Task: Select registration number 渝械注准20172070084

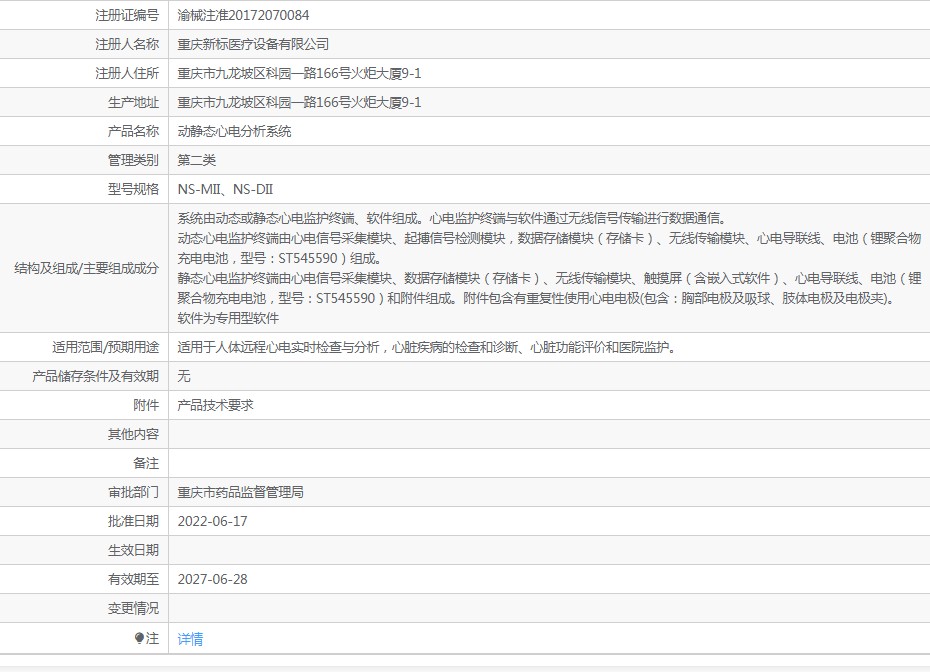Action: 243,15
